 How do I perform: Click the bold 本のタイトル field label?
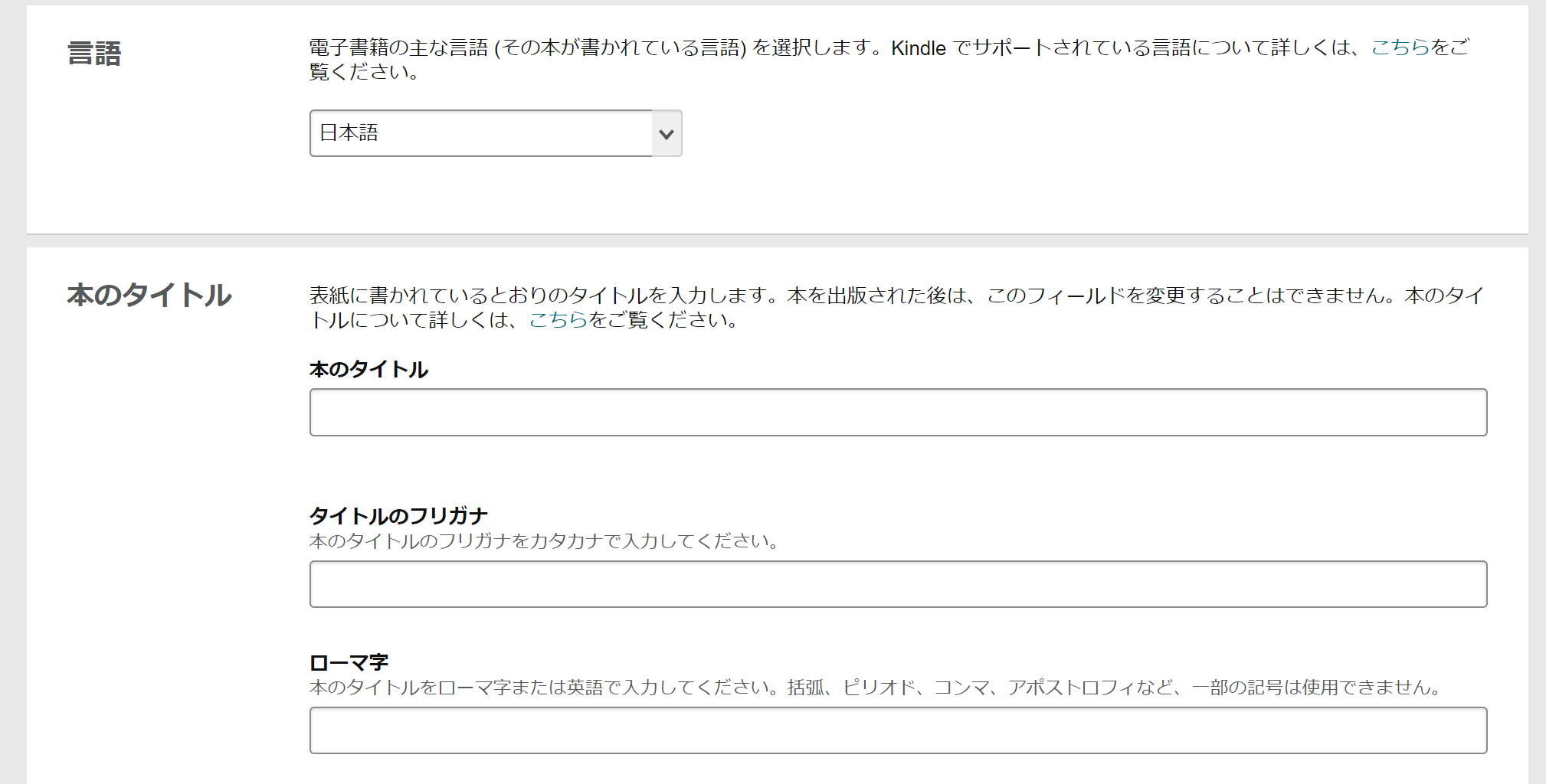pyautogui.click(x=368, y=370)
